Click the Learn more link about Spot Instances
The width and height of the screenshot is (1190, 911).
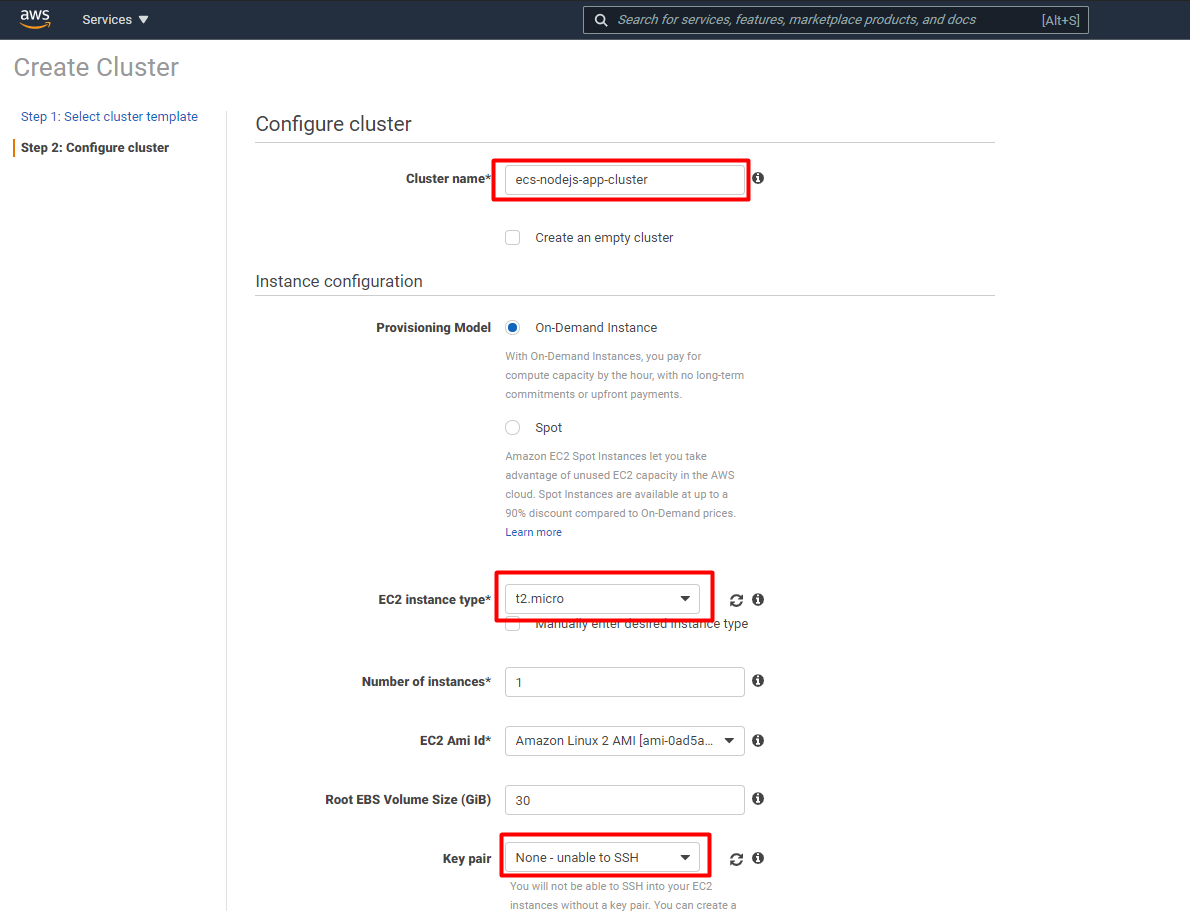pos(533,531)
